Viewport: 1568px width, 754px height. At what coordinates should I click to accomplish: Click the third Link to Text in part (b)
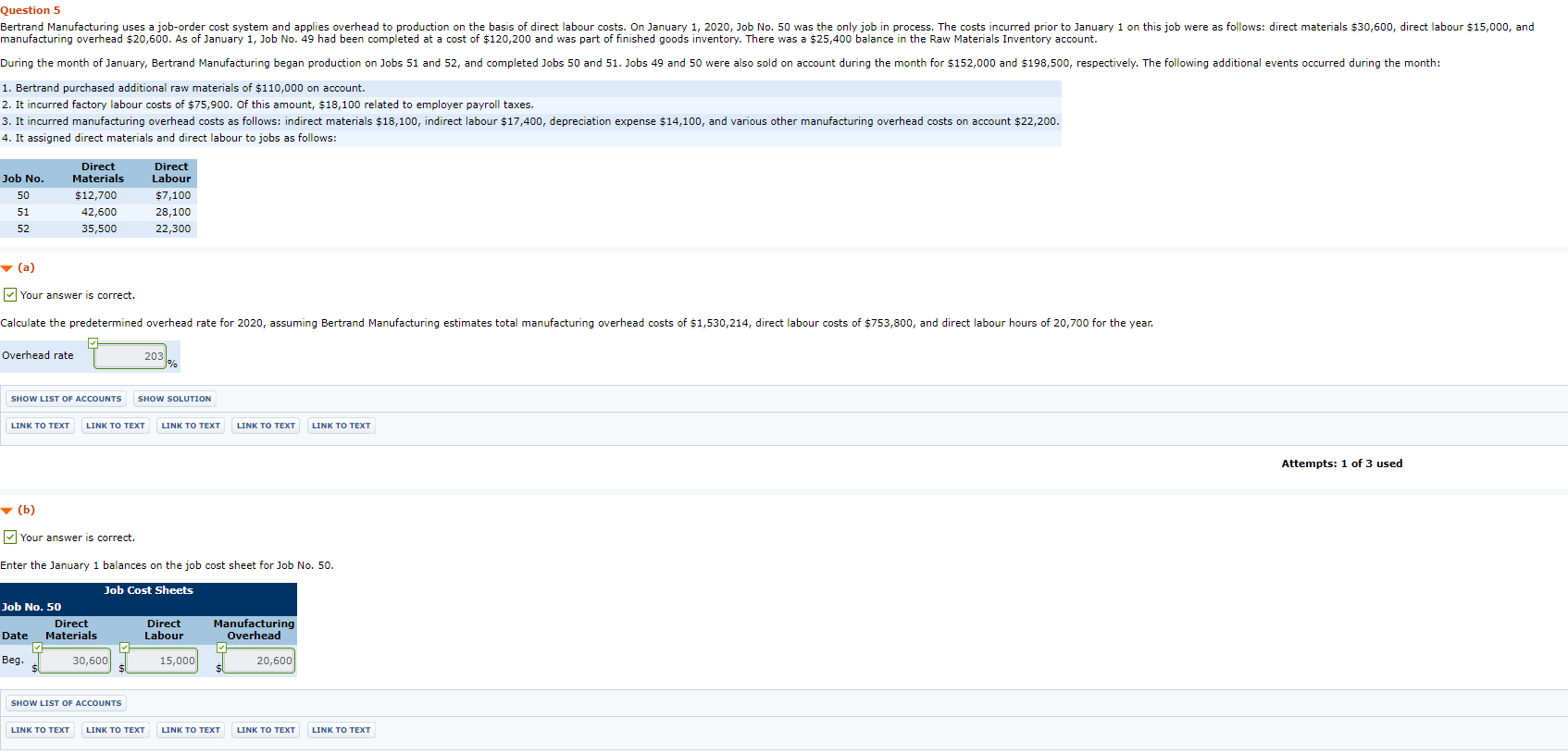(x=191, y=730)
